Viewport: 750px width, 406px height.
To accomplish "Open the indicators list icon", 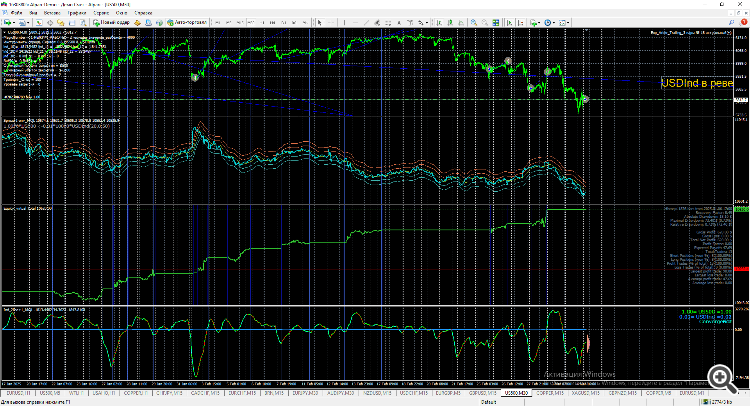I will pos(533,22).
